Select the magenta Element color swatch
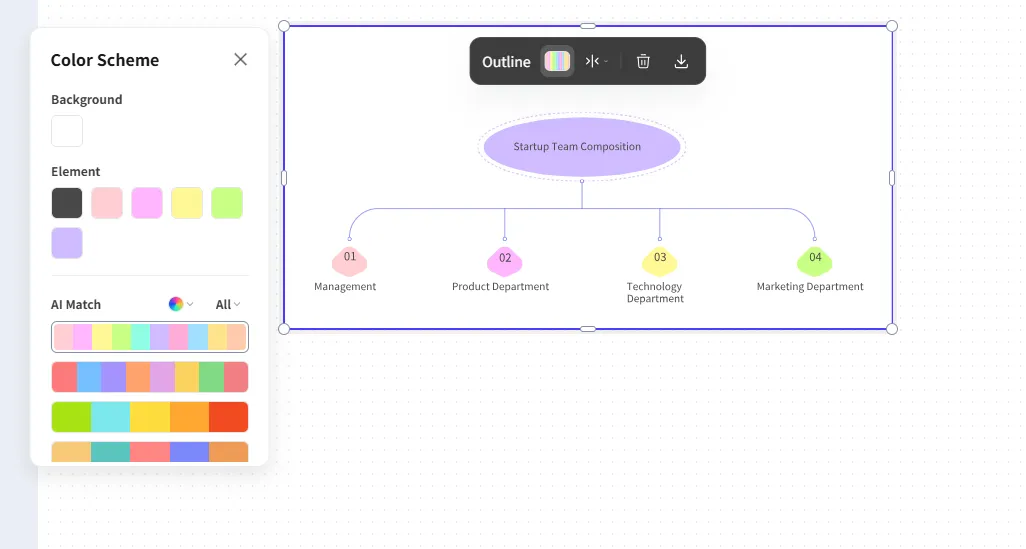Screen dimensions: 1026x549 (147, 203)
